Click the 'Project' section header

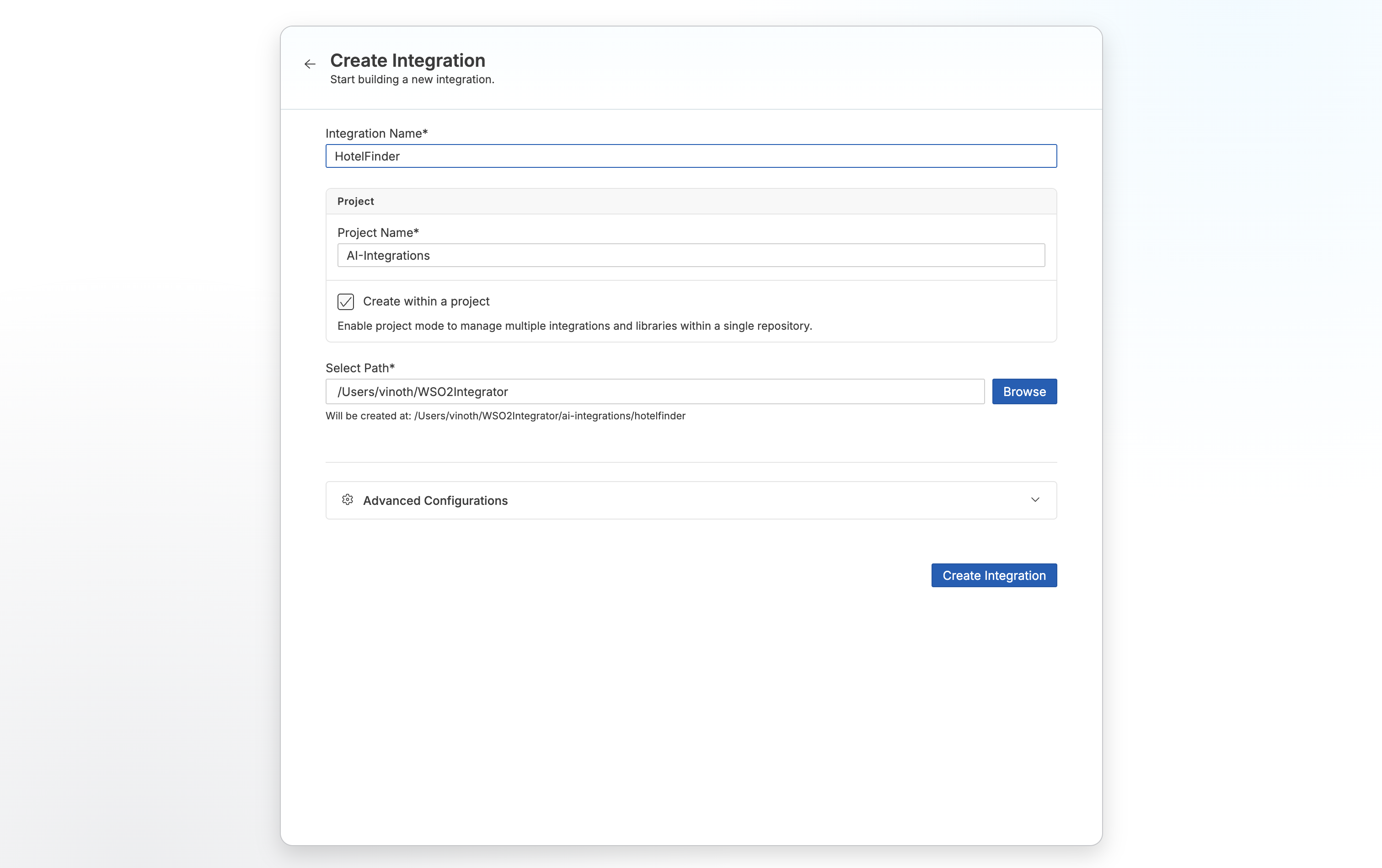(x=355, y=202)
